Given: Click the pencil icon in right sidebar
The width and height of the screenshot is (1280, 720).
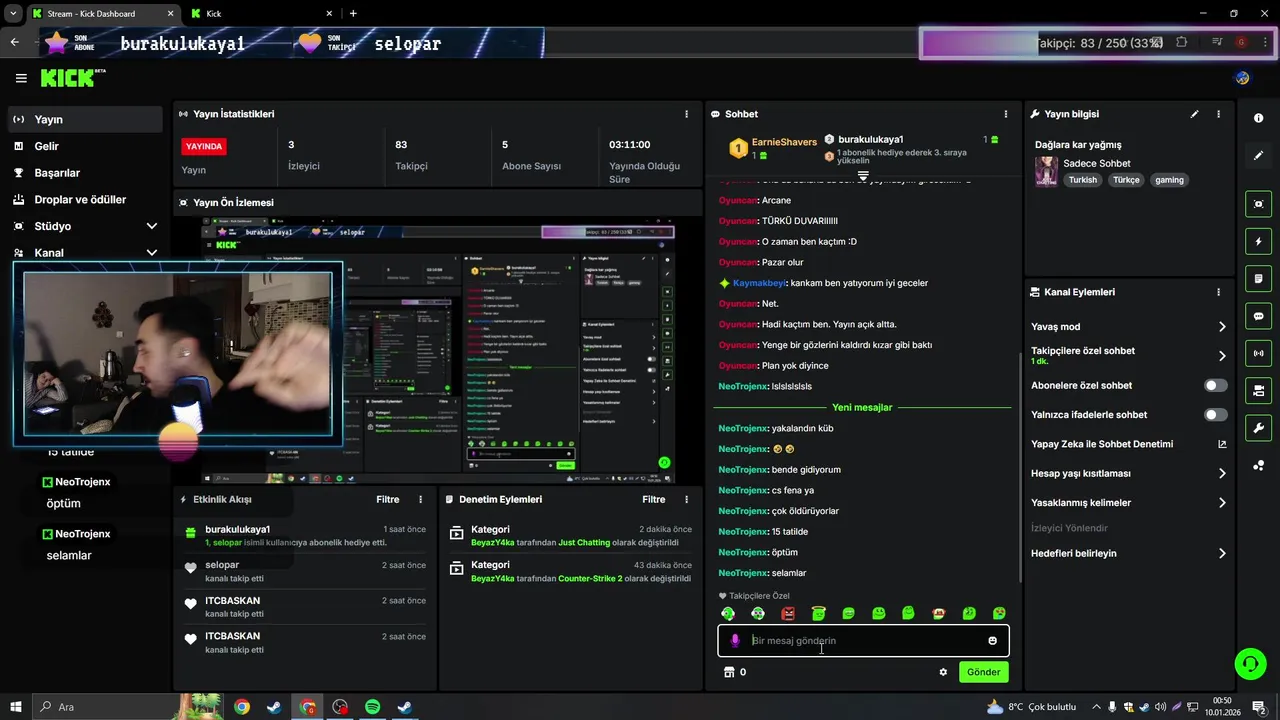Looking at the screenshot, I should pyautogui.click(x=1258, y=155).
